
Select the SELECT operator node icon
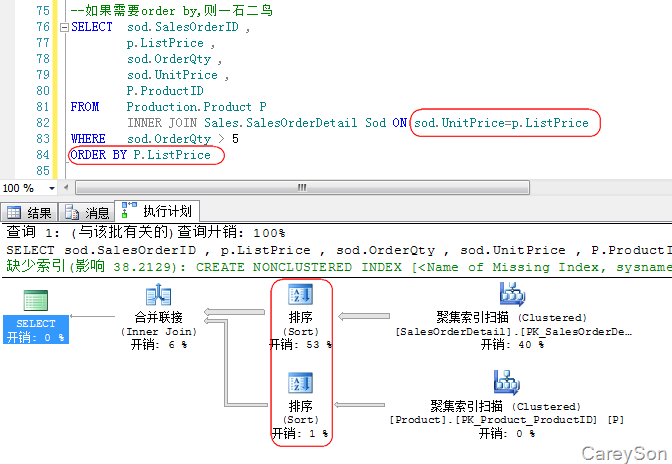click(36, 302)
